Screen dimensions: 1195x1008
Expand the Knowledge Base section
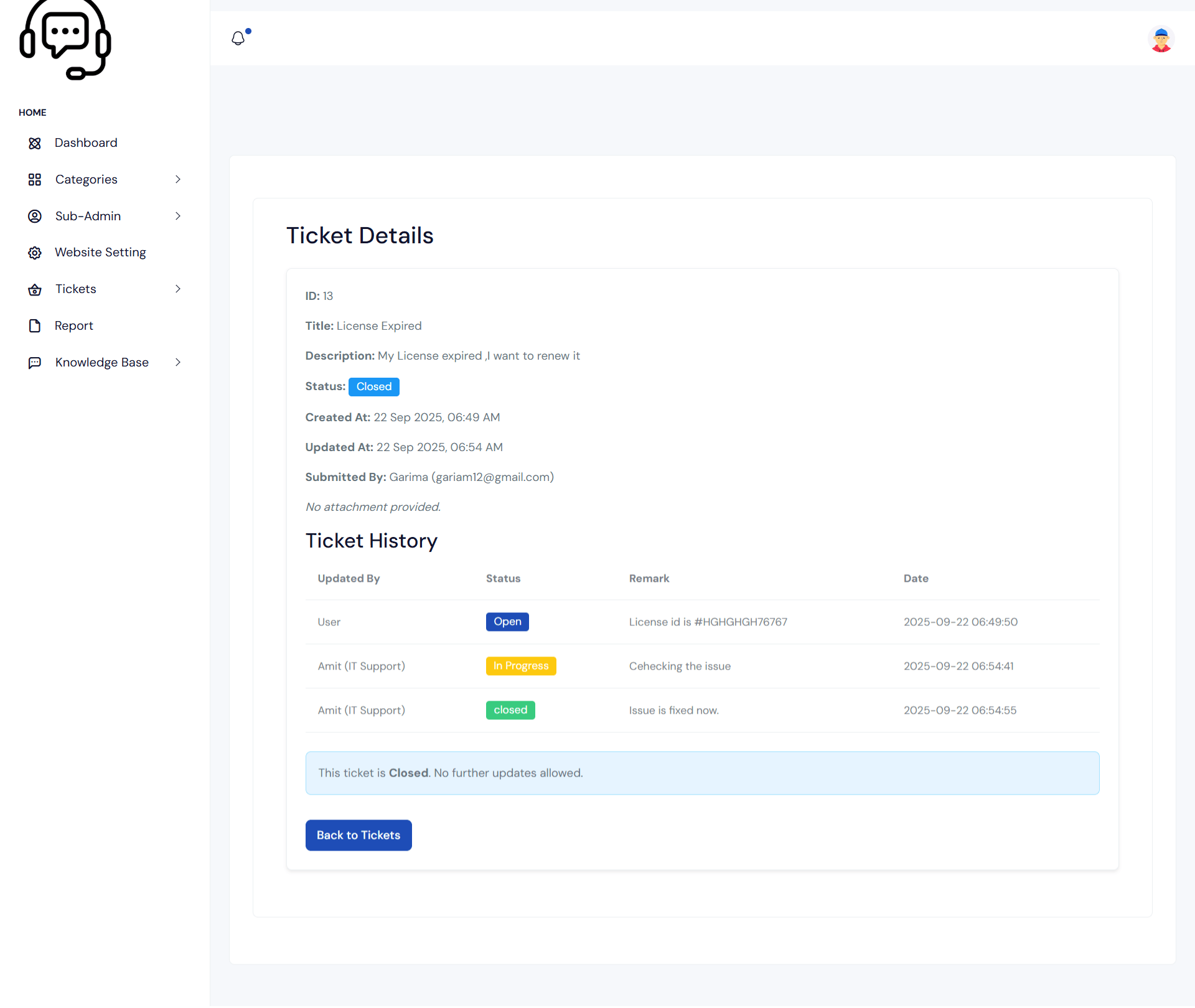[178, 362]
